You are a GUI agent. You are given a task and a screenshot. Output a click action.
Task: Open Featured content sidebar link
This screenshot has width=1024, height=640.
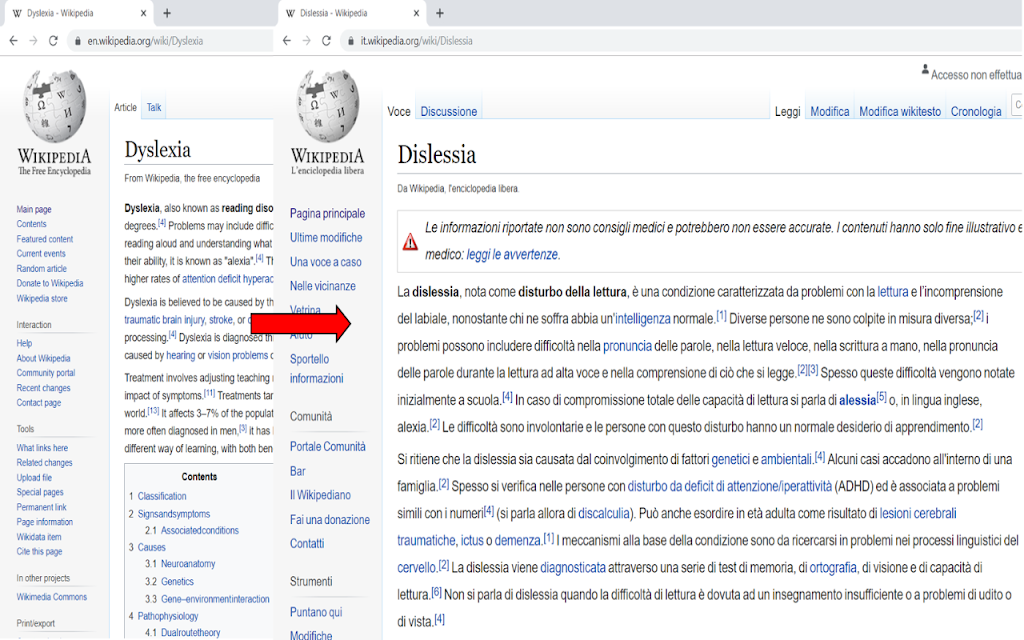tap(44, 239)
